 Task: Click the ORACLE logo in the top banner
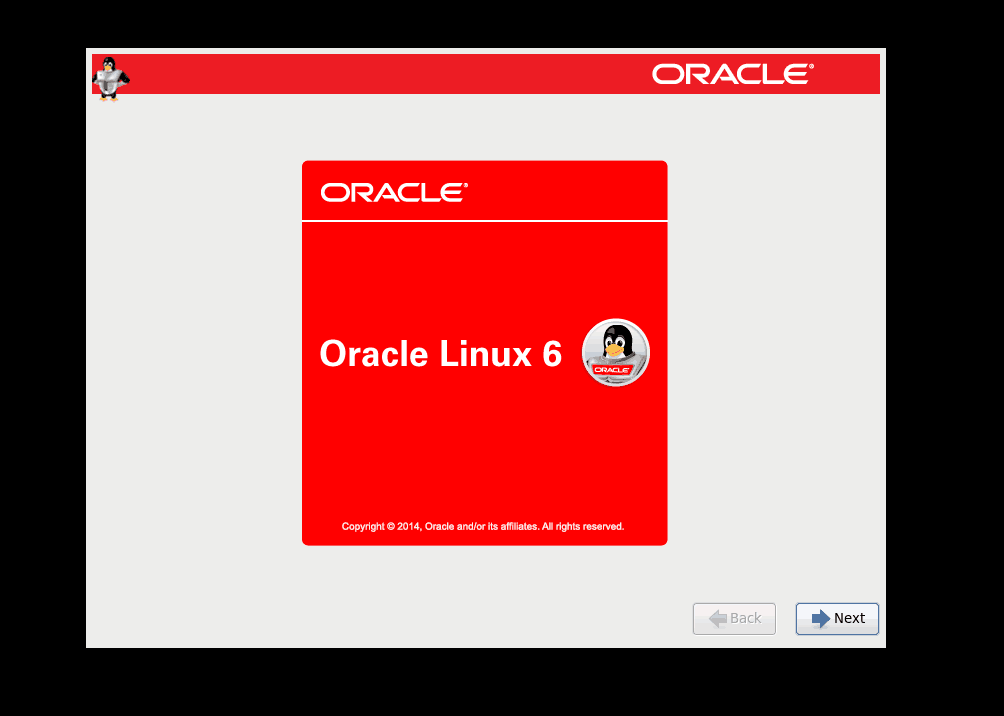point(733,74)
